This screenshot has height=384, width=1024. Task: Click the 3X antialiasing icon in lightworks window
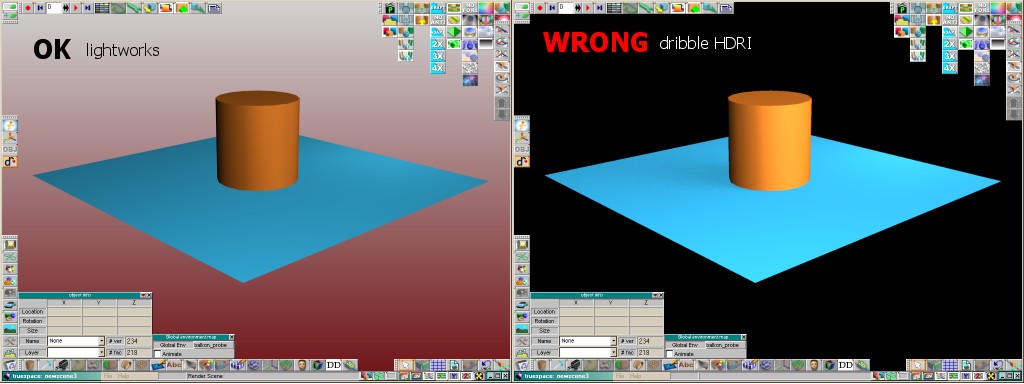pyautogui.click(x=438, y=56)
